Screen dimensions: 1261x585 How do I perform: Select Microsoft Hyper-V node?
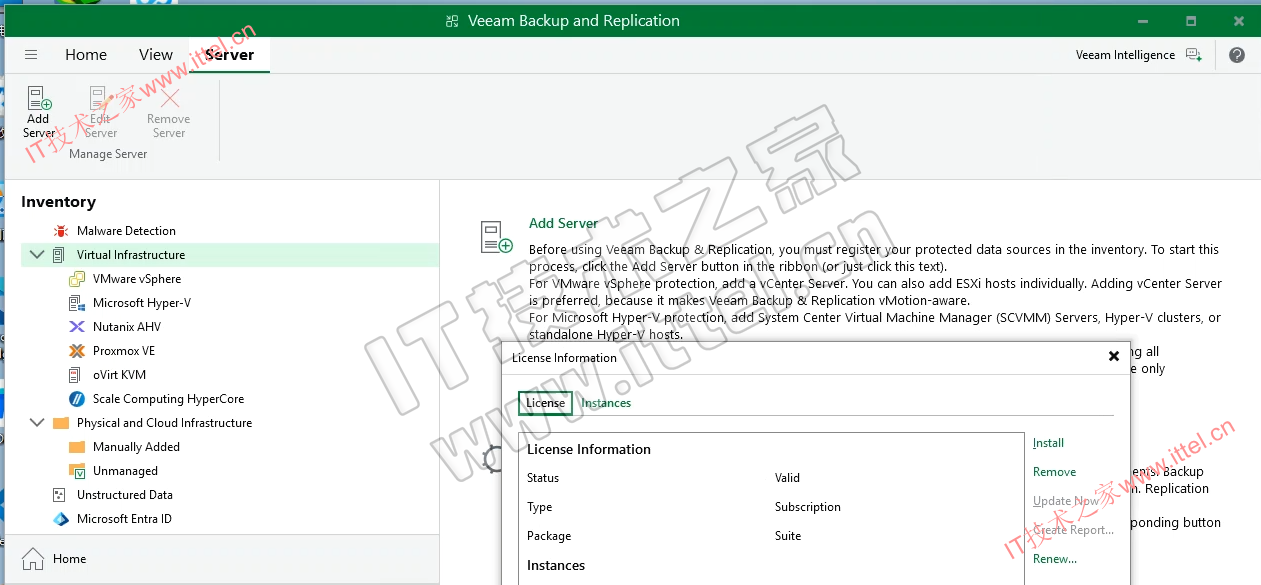pyautogui.click(x=141, y=303)
